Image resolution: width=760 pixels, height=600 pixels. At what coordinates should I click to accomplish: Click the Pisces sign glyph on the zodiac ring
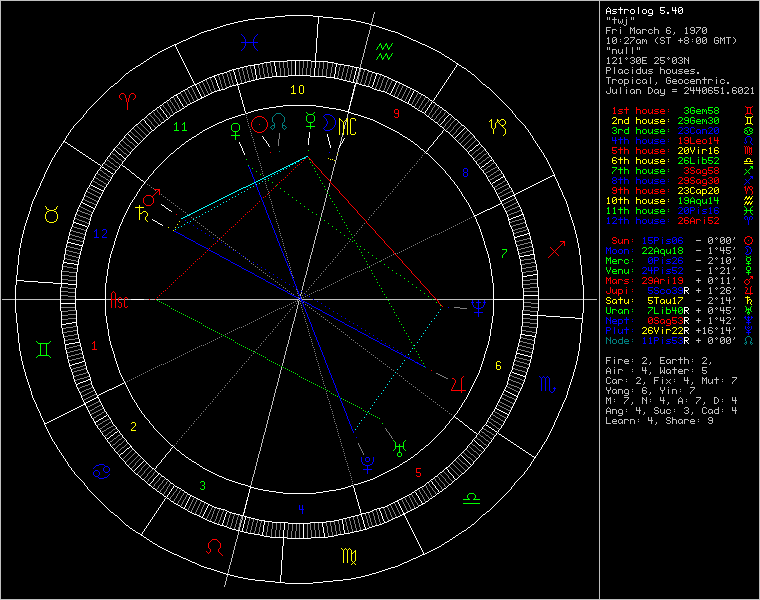(x=255, y=43)
